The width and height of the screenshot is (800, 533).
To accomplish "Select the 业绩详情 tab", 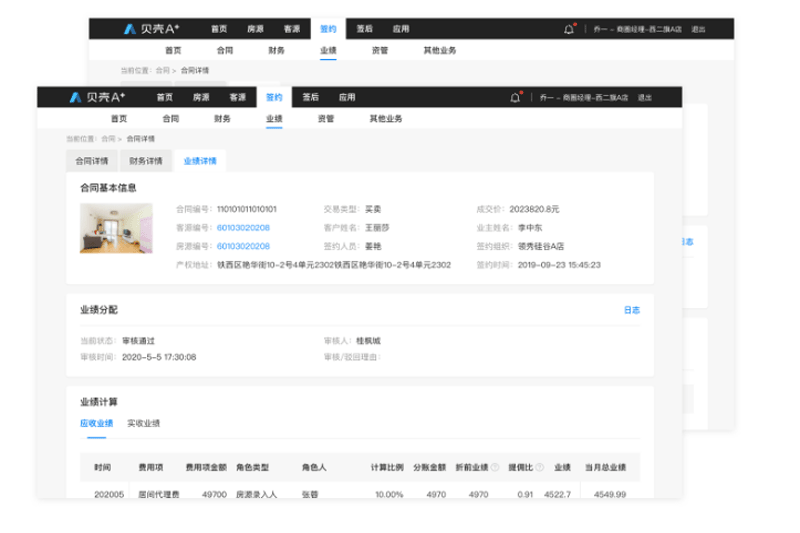I will (x=200, y=161).
